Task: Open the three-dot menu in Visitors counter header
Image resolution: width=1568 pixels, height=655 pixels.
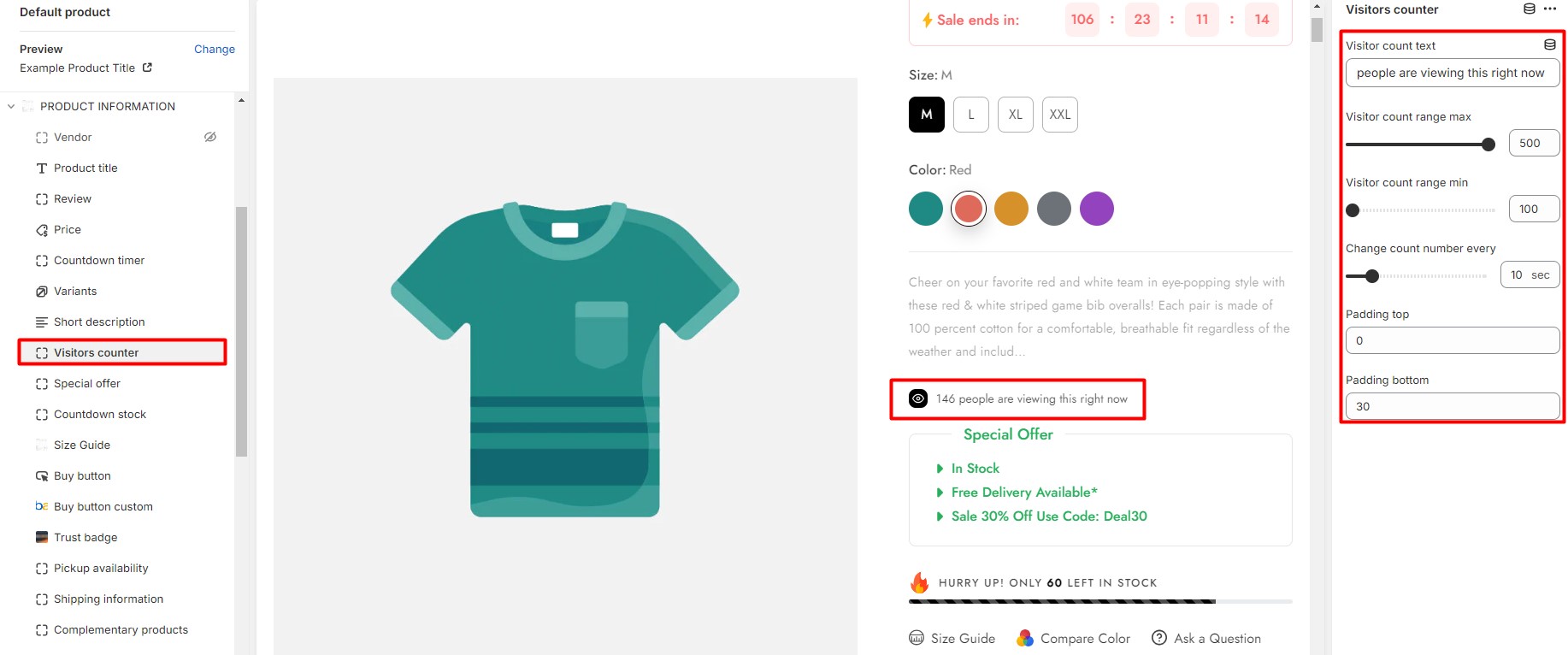Action: pos(1550,9)
